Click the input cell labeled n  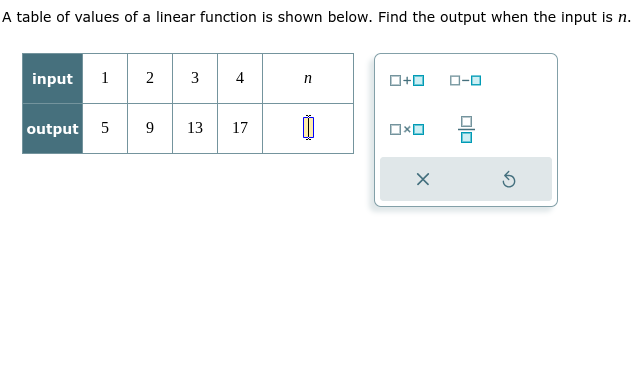[x=308, y=78]
